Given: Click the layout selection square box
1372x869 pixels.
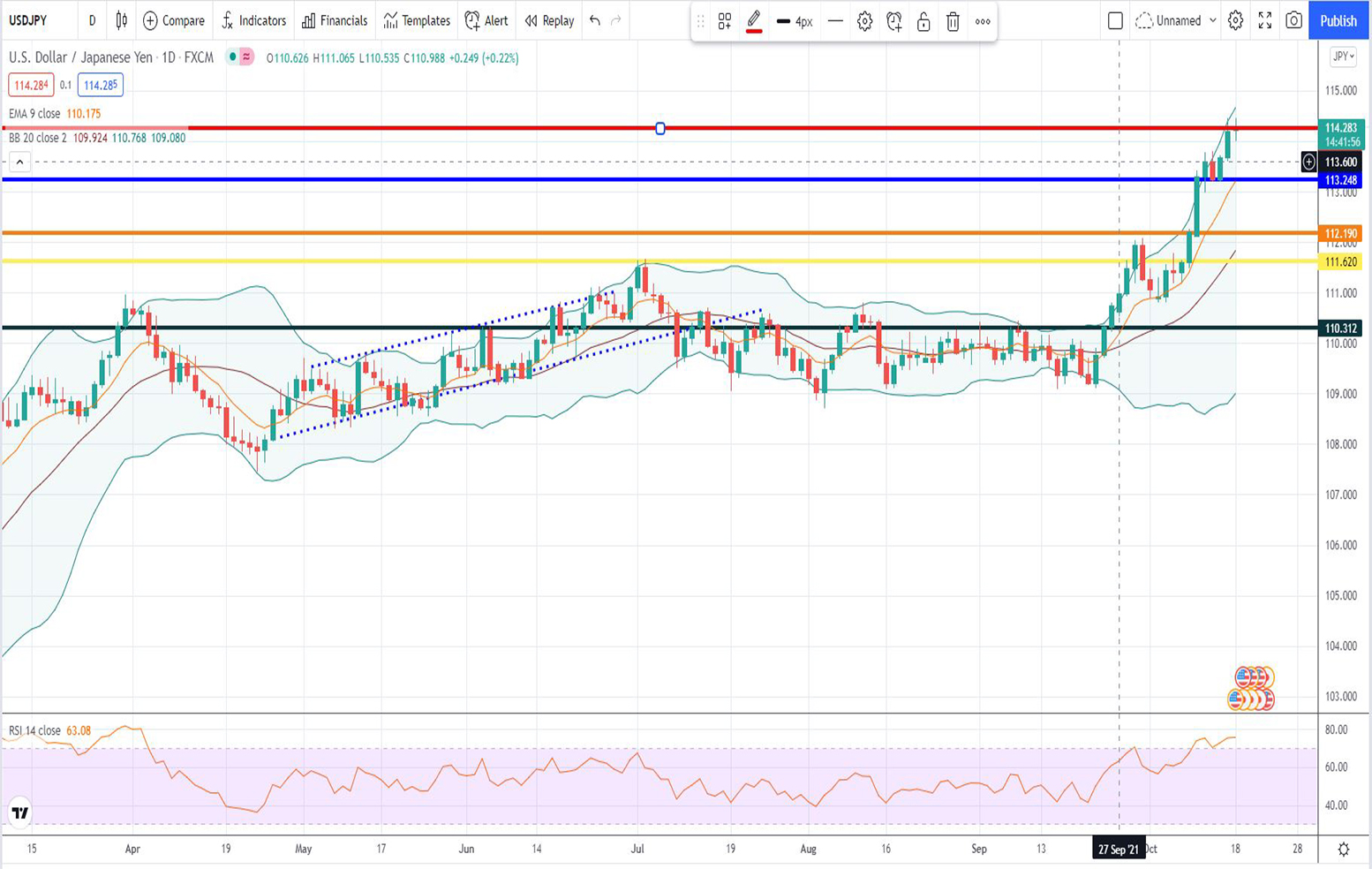Looking at the screenshot, I should pyautogui.click(x=1115, y=20).
